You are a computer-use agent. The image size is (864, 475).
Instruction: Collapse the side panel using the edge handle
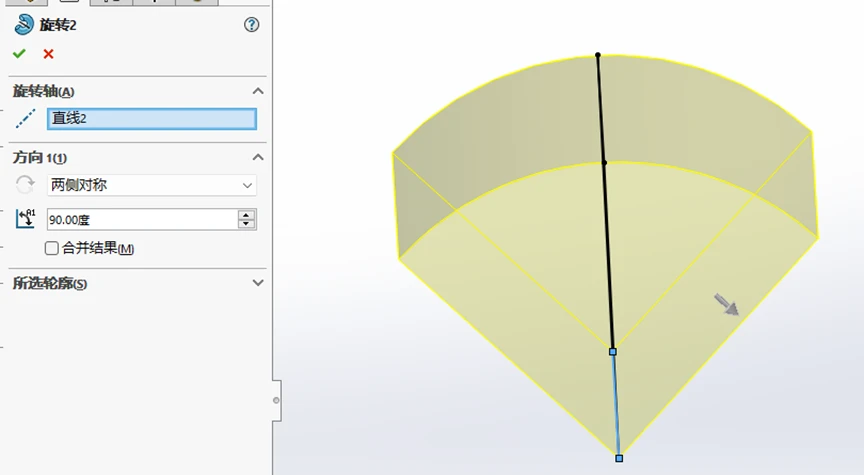[x=277, y=401]
